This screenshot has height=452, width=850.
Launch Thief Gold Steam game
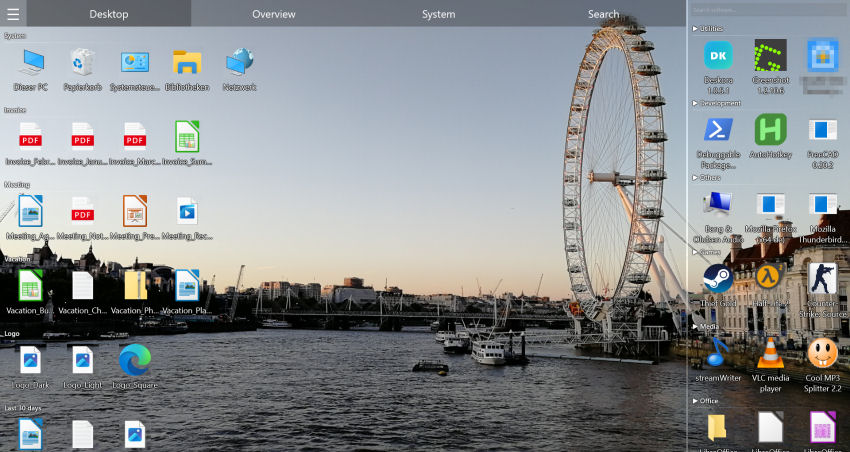[718, 285]
